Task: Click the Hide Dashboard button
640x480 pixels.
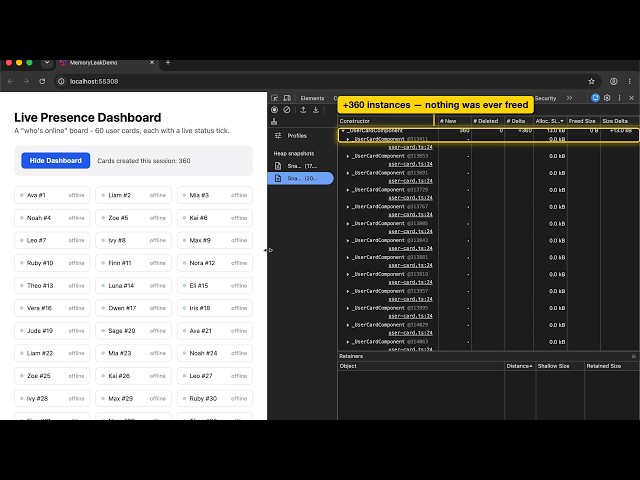Action: [56, 160]
